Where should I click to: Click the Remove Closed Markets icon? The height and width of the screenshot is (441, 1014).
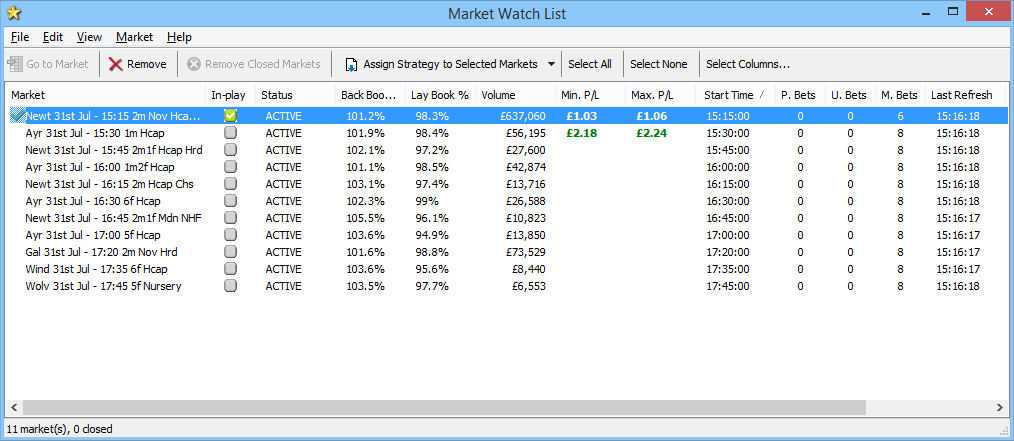[194, 64]
